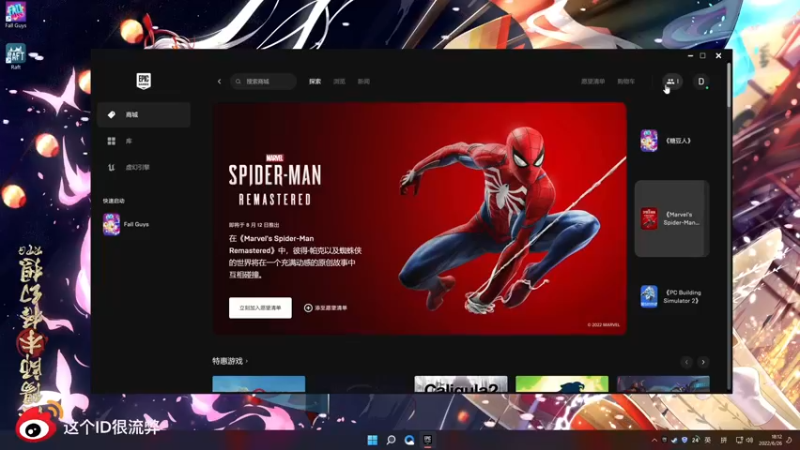Click the Epic Games logo
The height and width of the screenshot is (450, 800).
coord(143,81)
